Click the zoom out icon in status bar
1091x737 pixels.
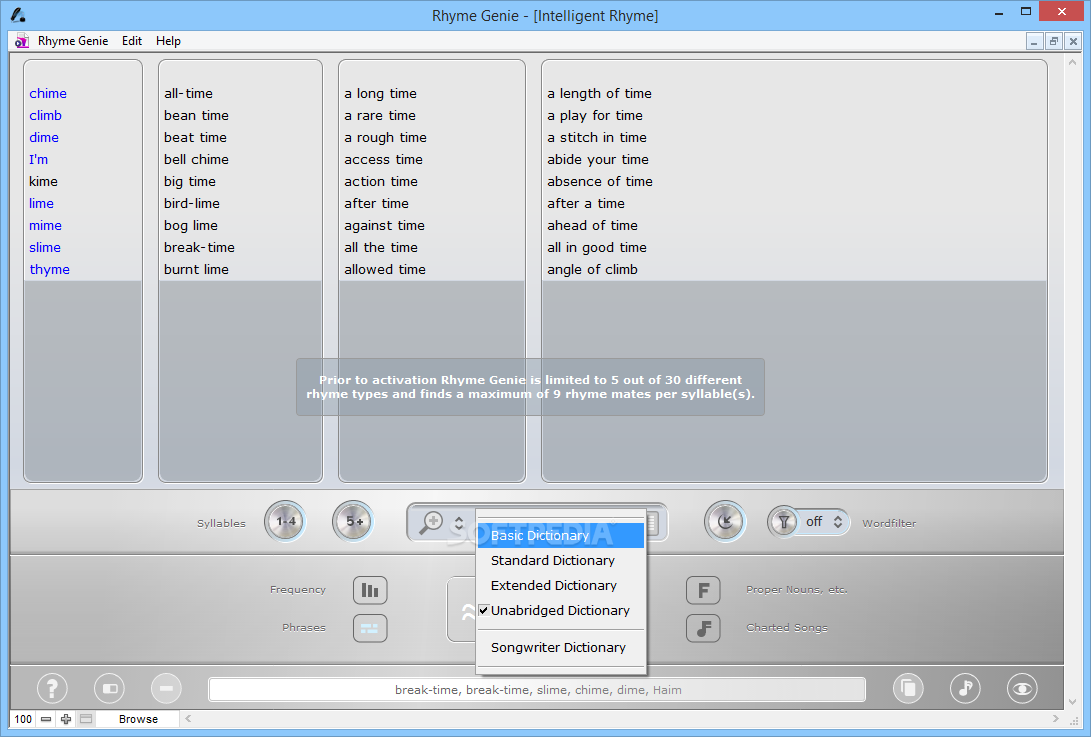point(46,719)
